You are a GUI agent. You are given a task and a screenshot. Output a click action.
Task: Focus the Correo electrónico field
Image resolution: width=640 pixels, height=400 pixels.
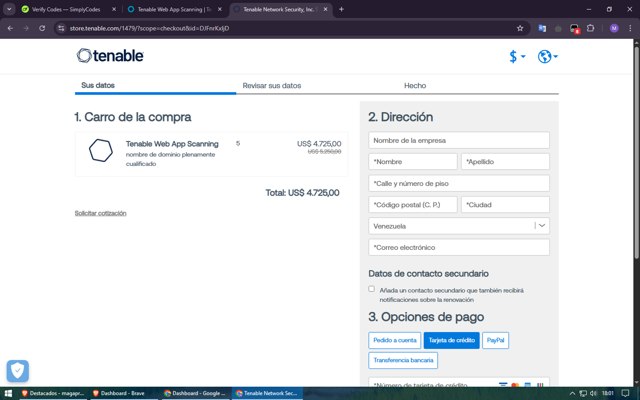[459, 247]
